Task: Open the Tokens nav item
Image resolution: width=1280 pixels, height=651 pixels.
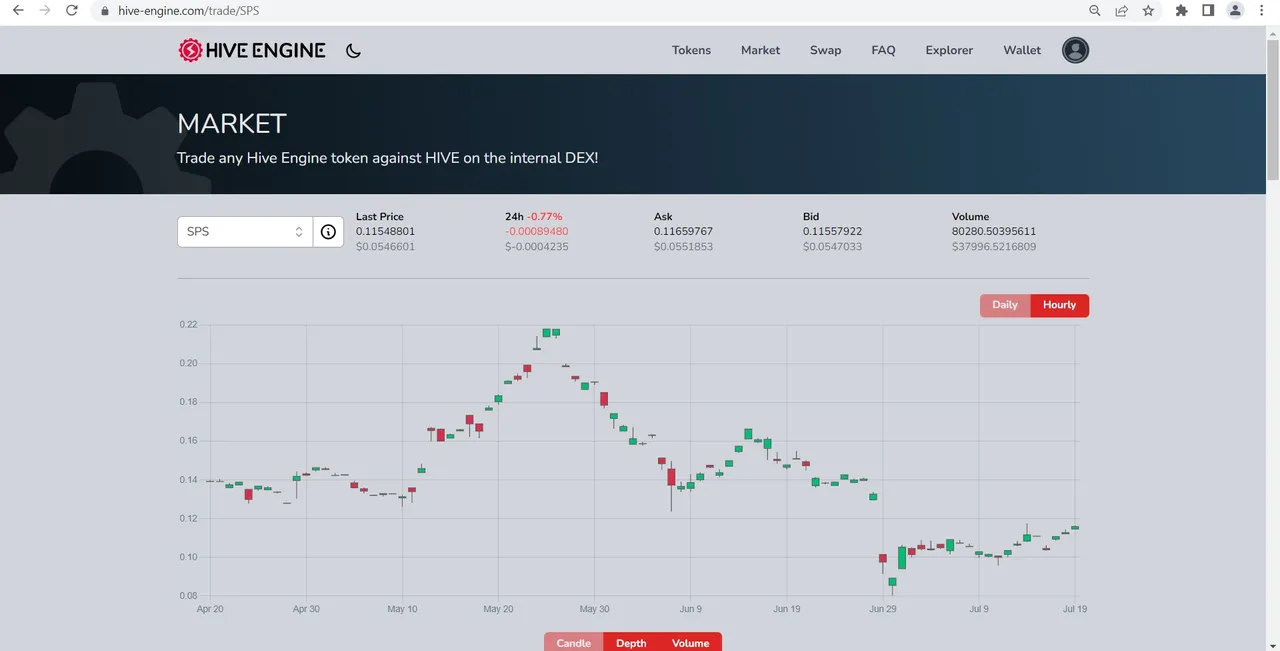Action: tap(691, 50)
